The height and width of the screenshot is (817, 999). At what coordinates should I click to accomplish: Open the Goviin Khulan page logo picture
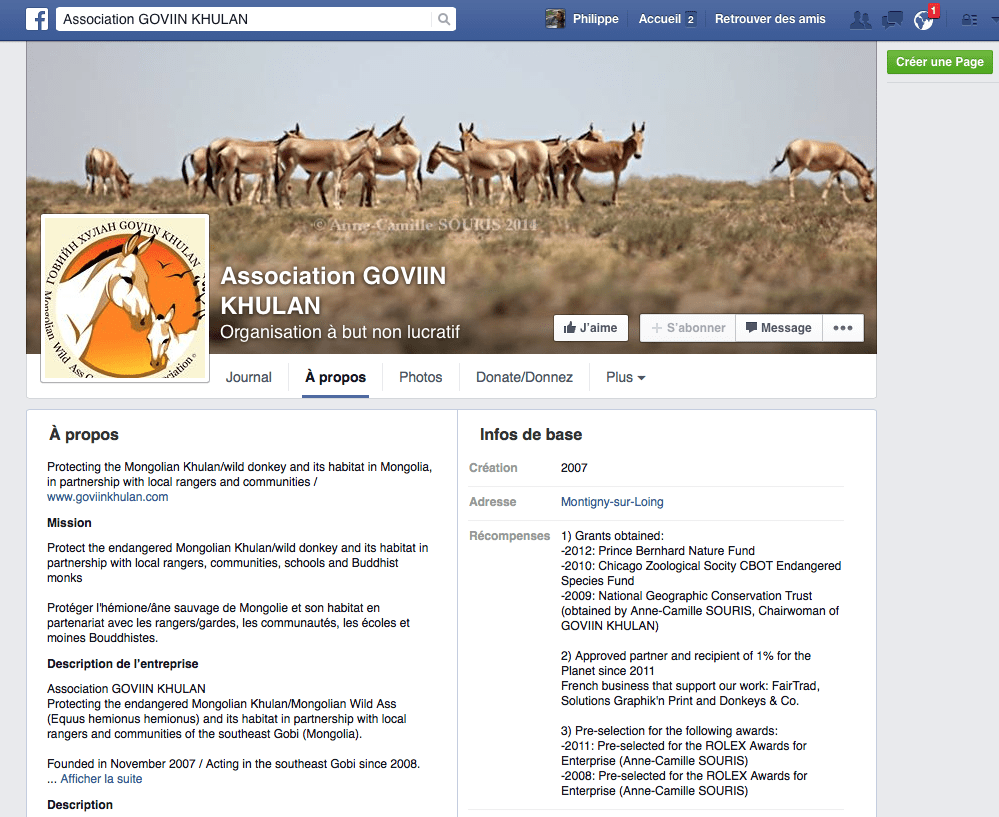(x=125, y=298)
